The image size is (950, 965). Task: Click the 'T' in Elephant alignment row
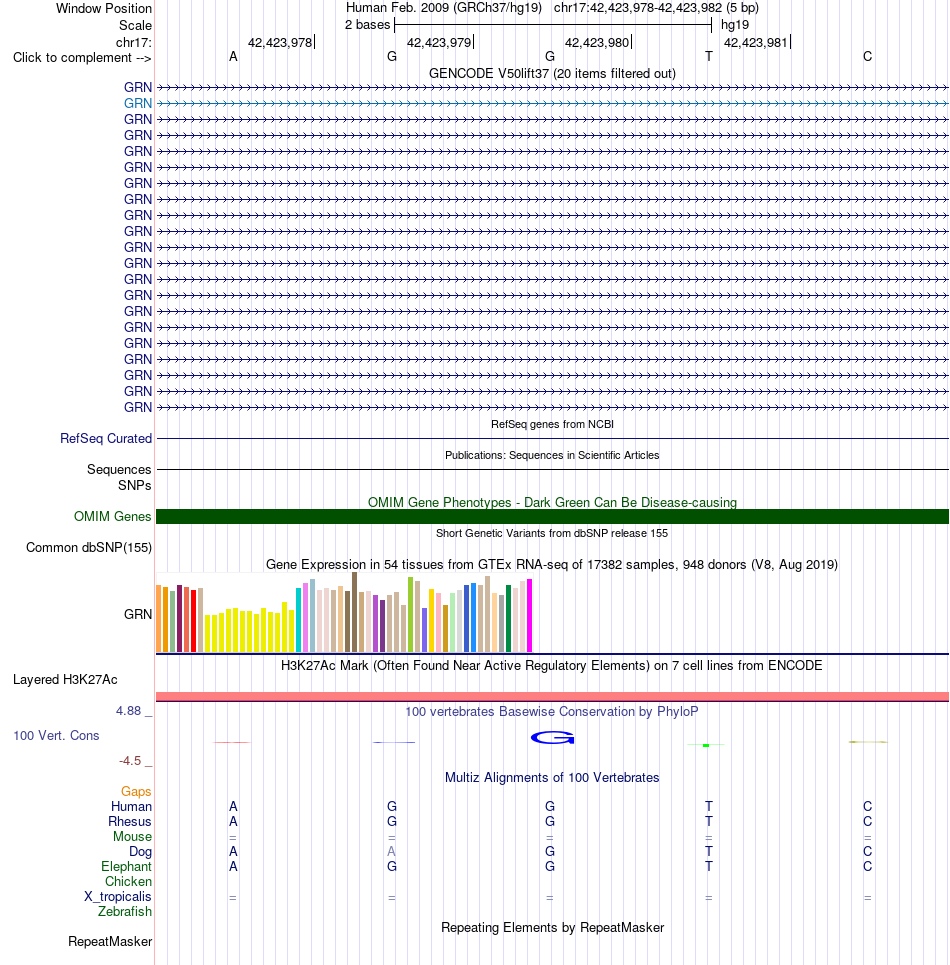click(709, 867)
